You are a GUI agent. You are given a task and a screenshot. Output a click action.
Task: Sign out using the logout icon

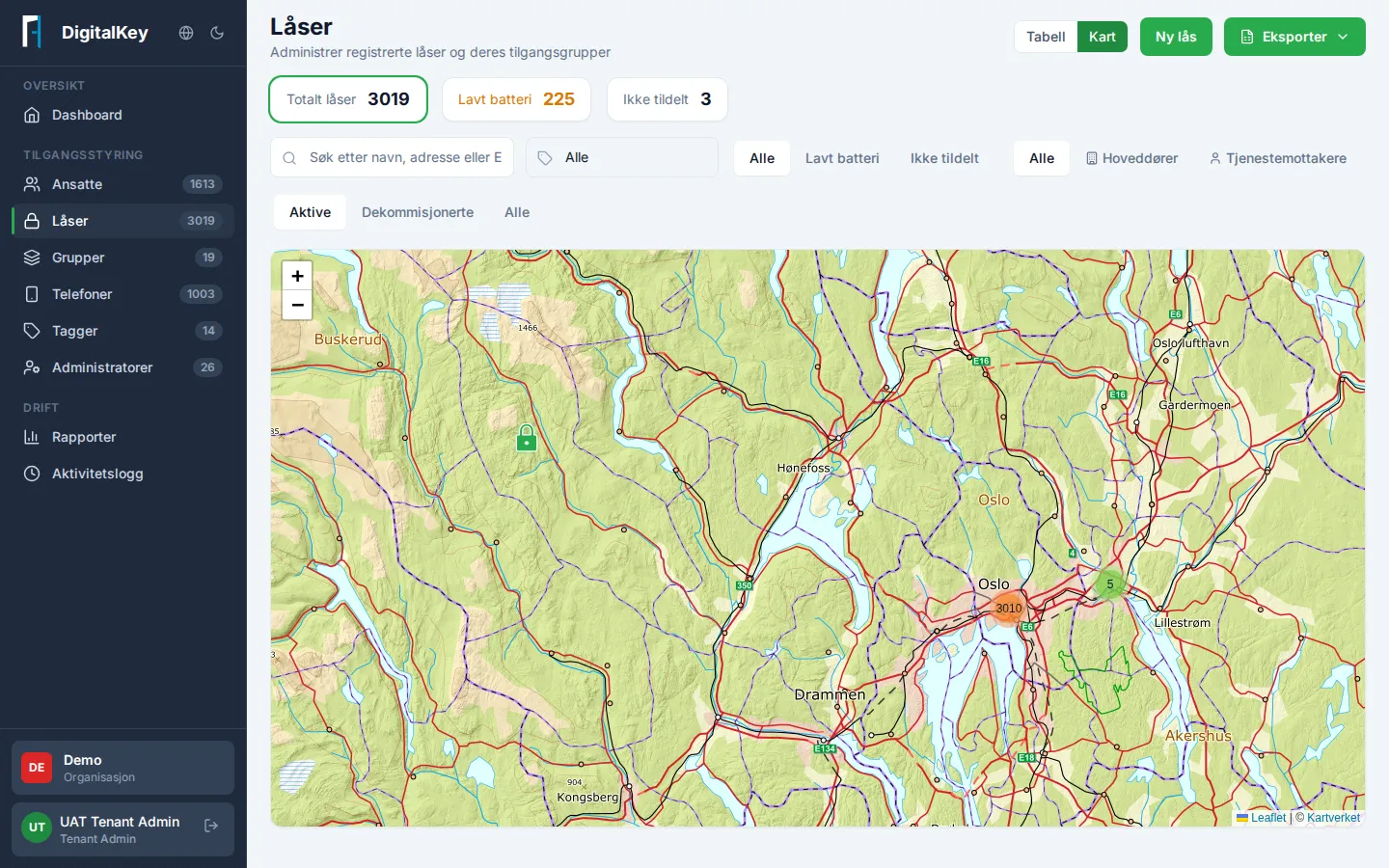pos(211,826)
